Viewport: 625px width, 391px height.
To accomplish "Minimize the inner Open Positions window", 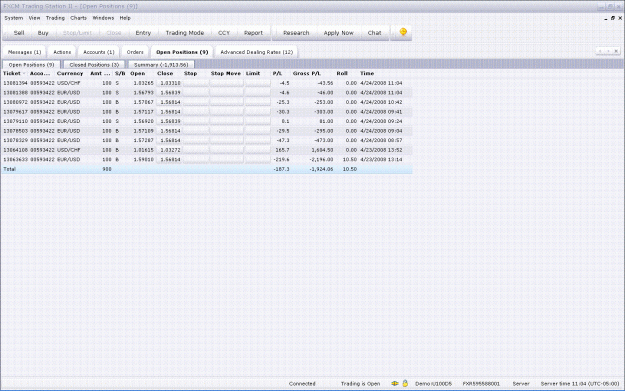I will [606, 18].
